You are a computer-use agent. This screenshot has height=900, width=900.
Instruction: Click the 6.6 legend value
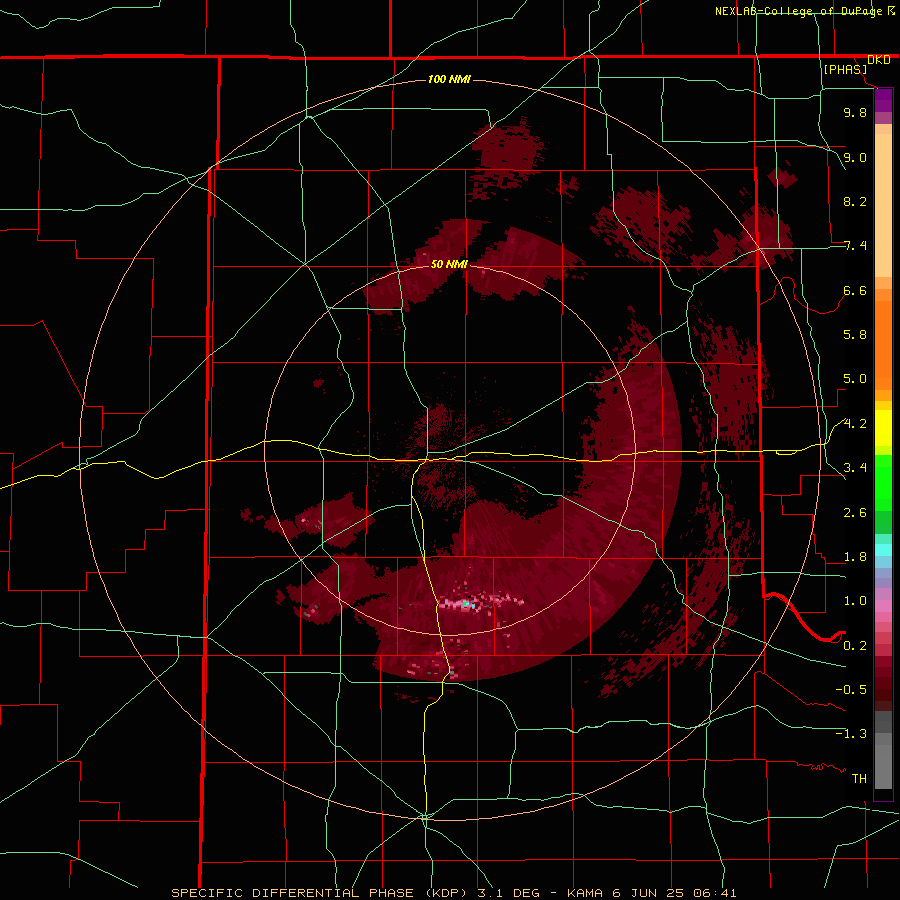855,290
